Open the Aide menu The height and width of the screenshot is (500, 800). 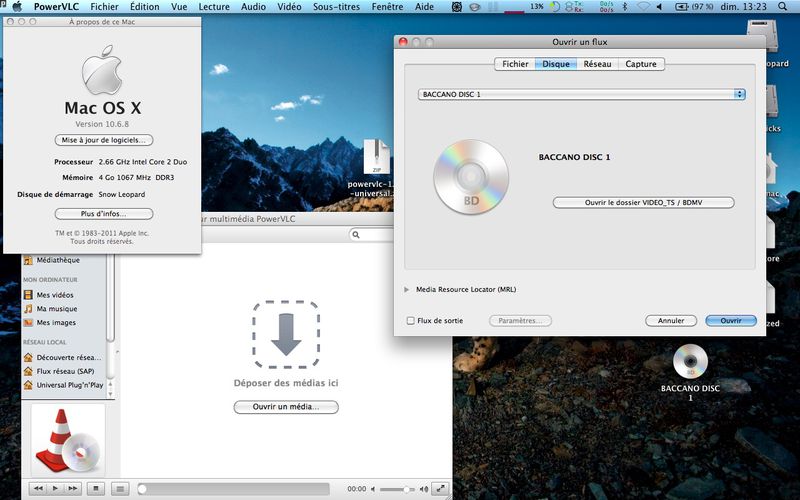pos(424,7)
